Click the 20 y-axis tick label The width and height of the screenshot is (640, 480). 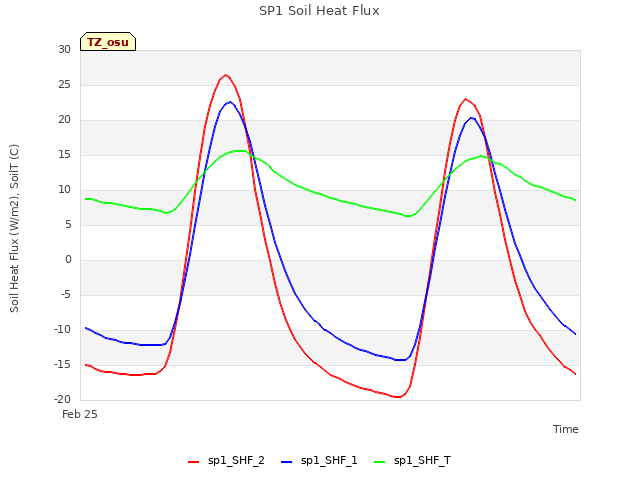tap(64, 120)
